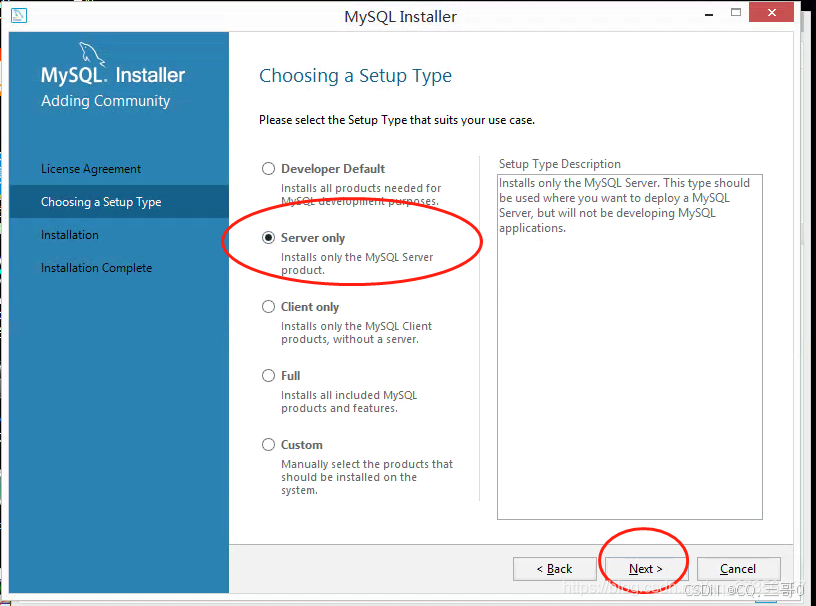
Task: Click the 'Adding Community' subtitle text
Action: [x=106, y=100]
